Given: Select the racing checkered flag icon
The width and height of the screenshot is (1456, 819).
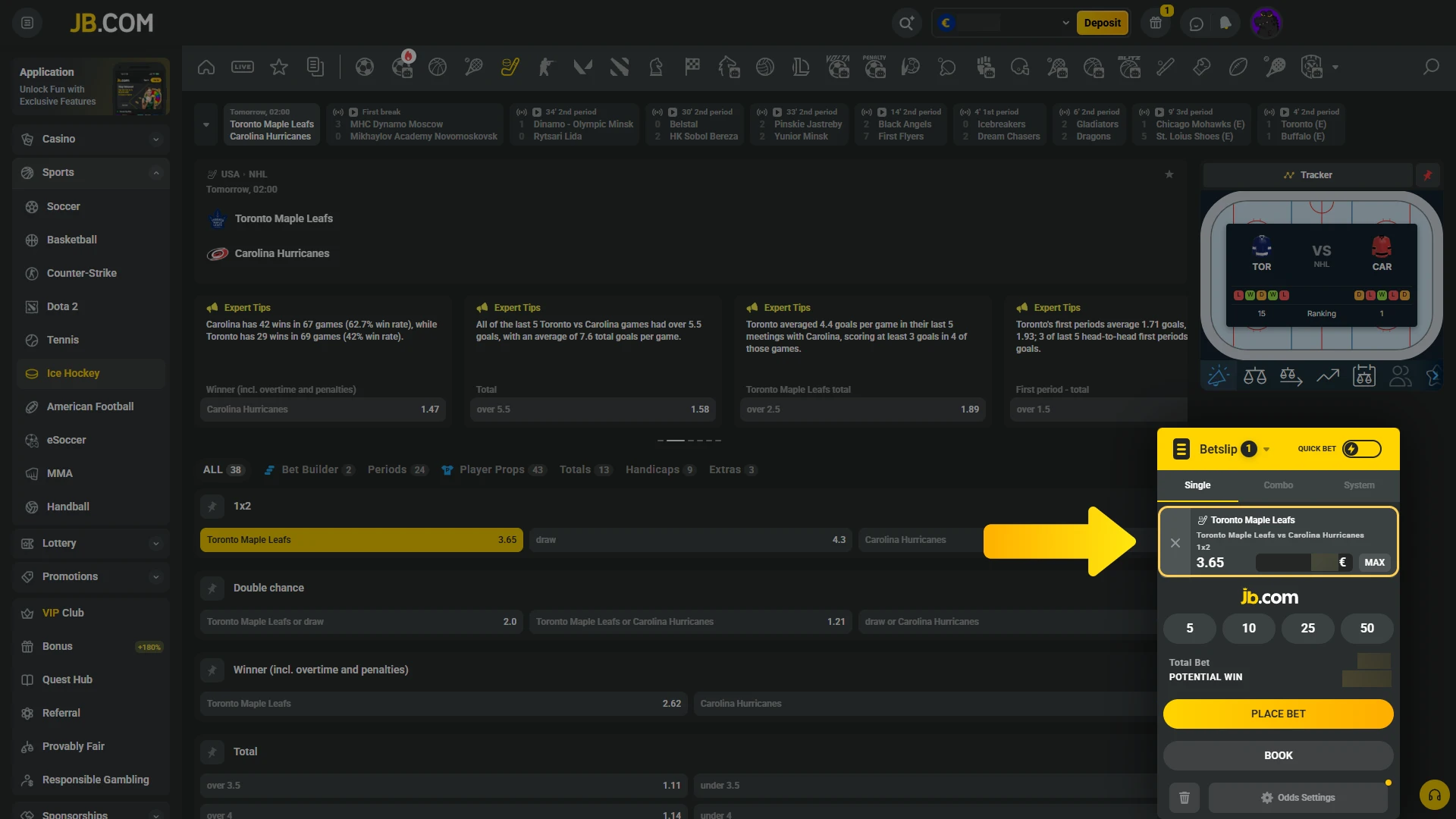Looking at the screenshot, I should (692, 67).
